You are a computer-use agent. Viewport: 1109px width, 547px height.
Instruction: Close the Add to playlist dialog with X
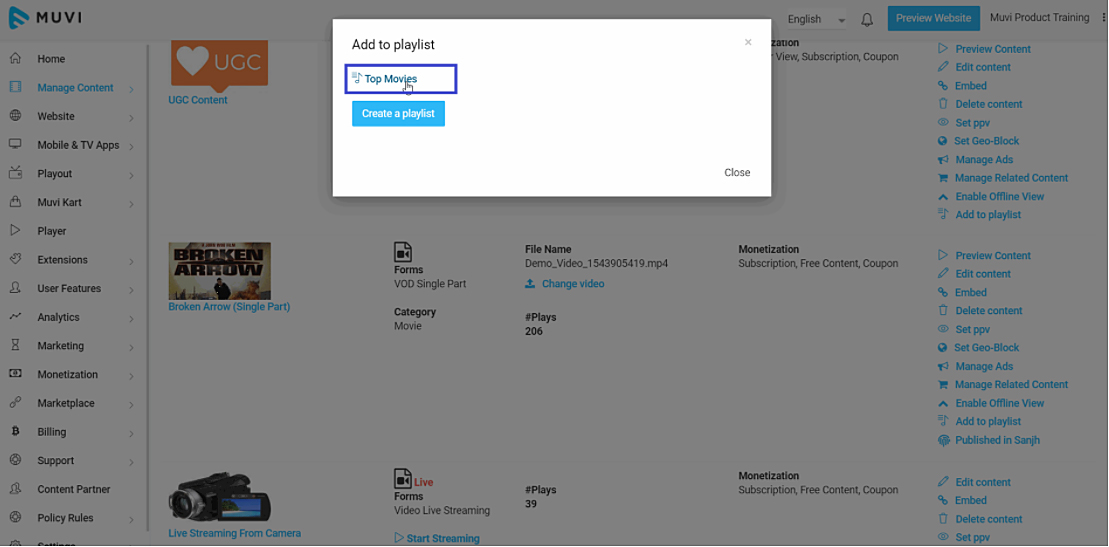tap(748, 42)
